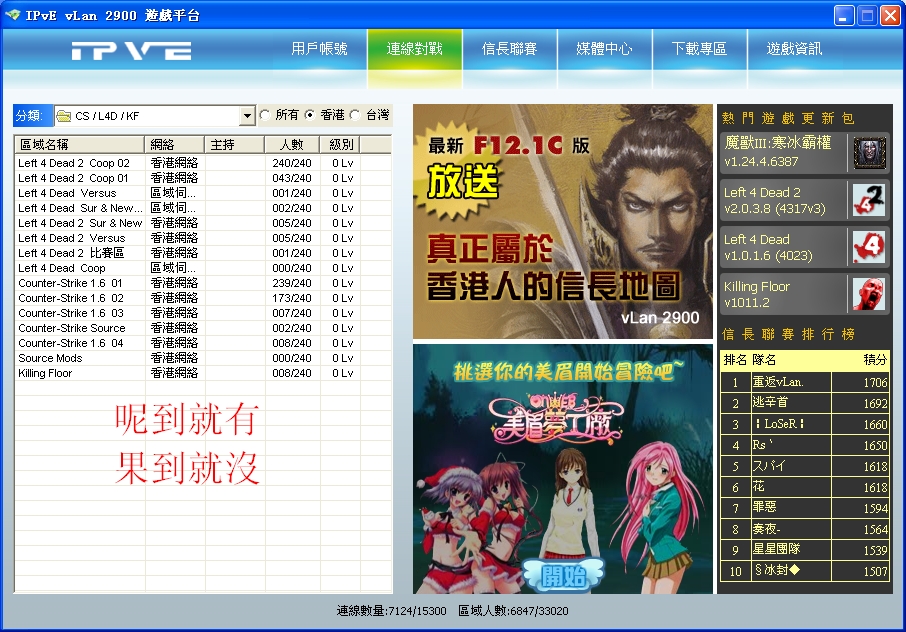This screenshot has width=906, height=632.
Task: Open the 下載專區 tab
Action: [699, 49]
